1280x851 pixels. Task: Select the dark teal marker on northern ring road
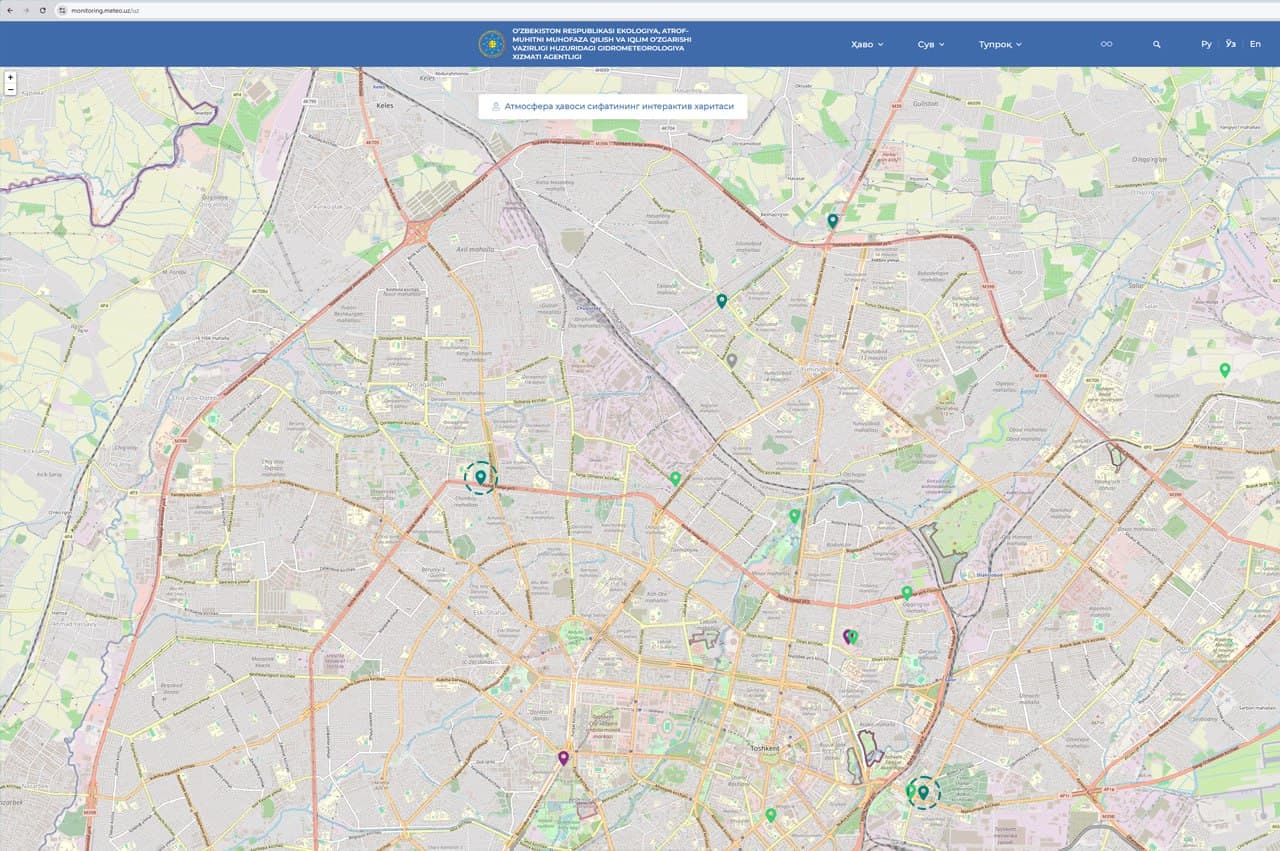tap(832, 220)
